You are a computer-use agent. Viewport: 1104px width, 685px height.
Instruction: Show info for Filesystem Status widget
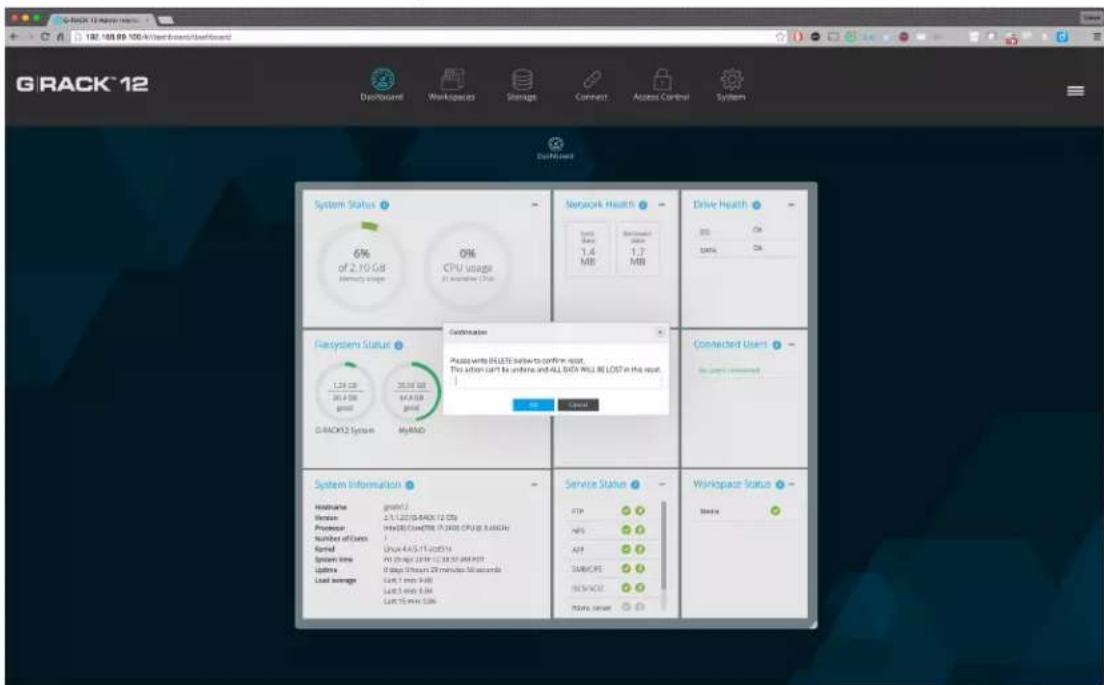point(399,346)
